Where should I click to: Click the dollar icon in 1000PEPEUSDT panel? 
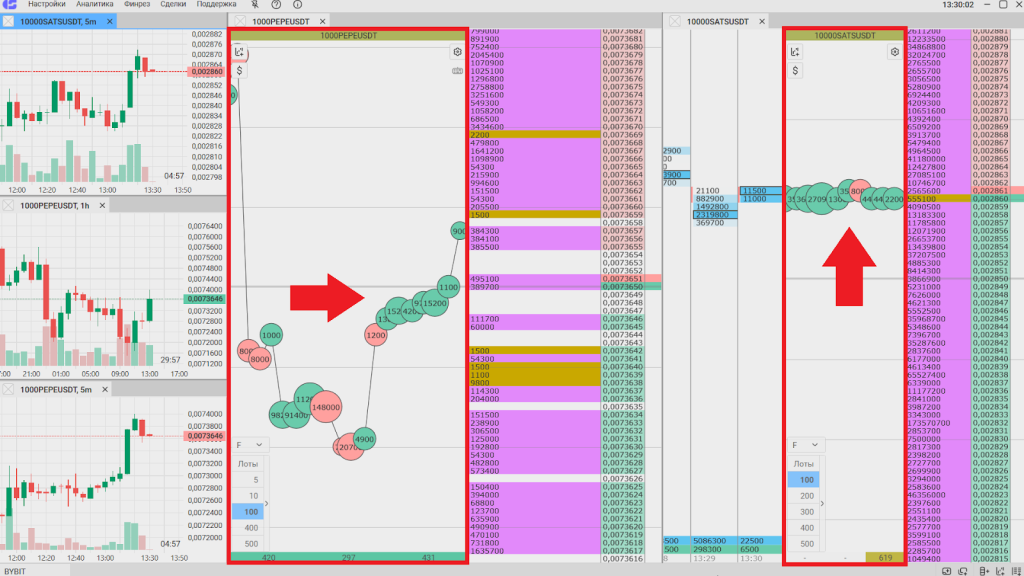coord(240,71)
